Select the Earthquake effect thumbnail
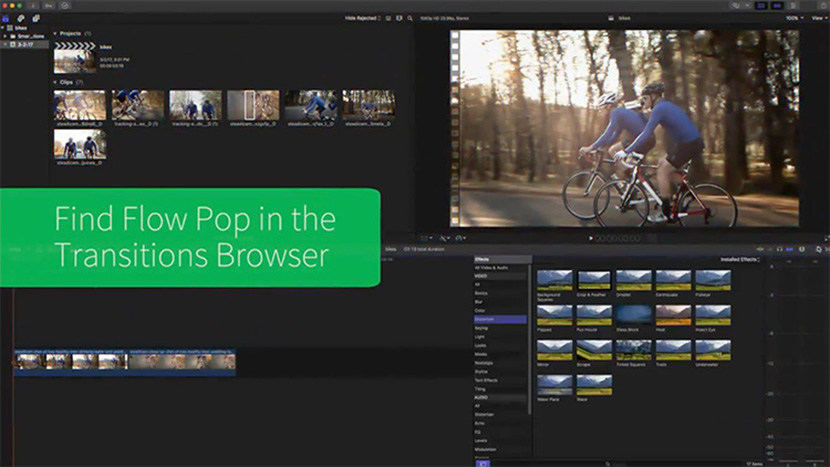The height and width of the screenshot is (467, 830). pyautogui.click(x=673, y=280)
